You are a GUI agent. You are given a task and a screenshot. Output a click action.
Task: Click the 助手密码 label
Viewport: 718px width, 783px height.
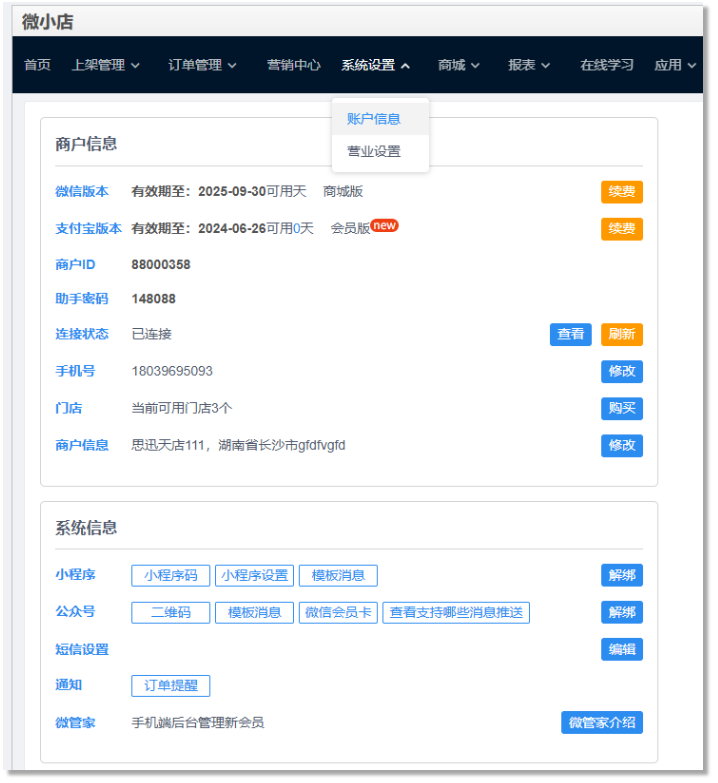pos(82,299)
